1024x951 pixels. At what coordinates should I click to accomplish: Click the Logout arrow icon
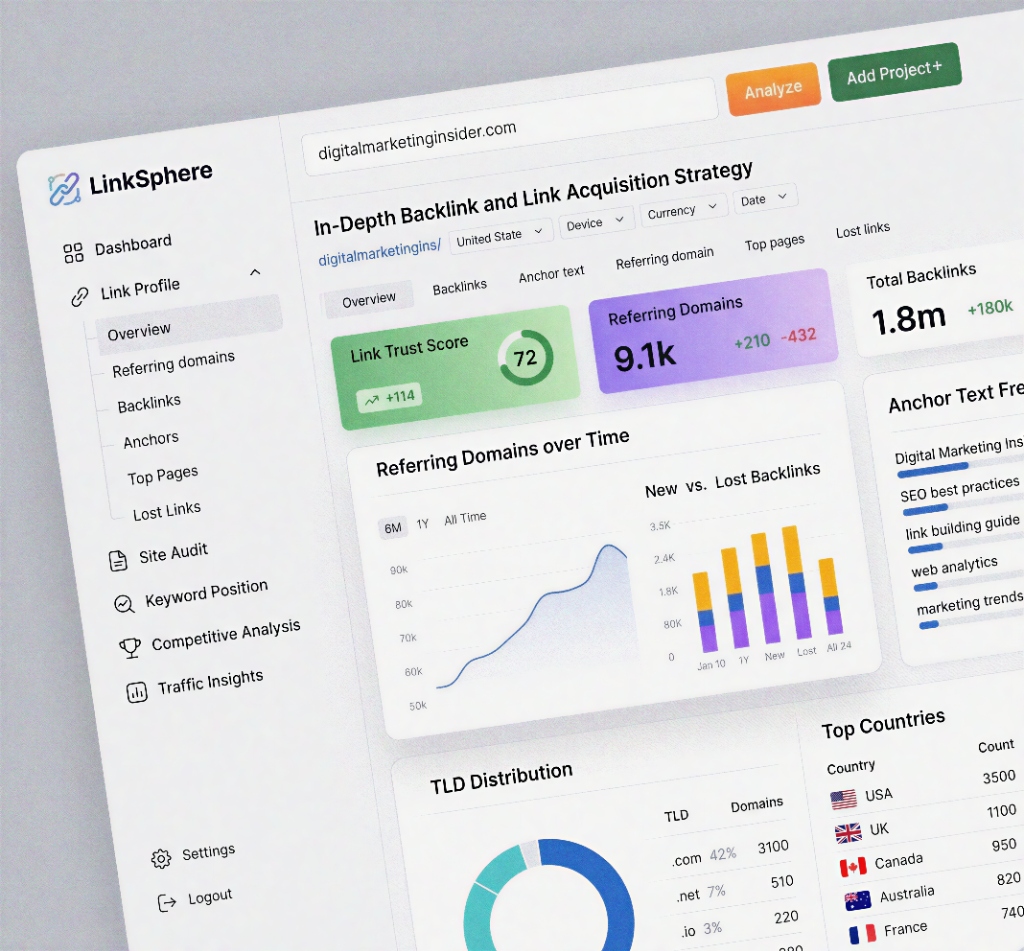pos(167,903)
